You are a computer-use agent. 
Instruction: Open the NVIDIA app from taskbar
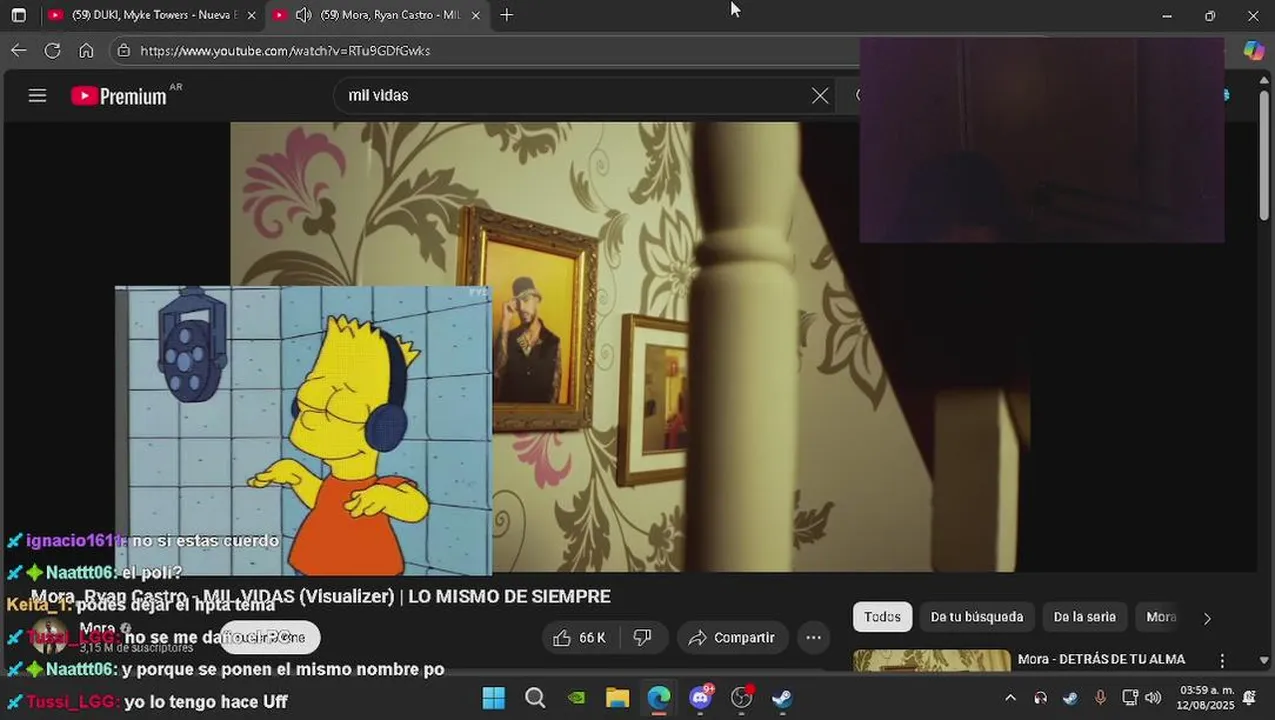point(576,698)
